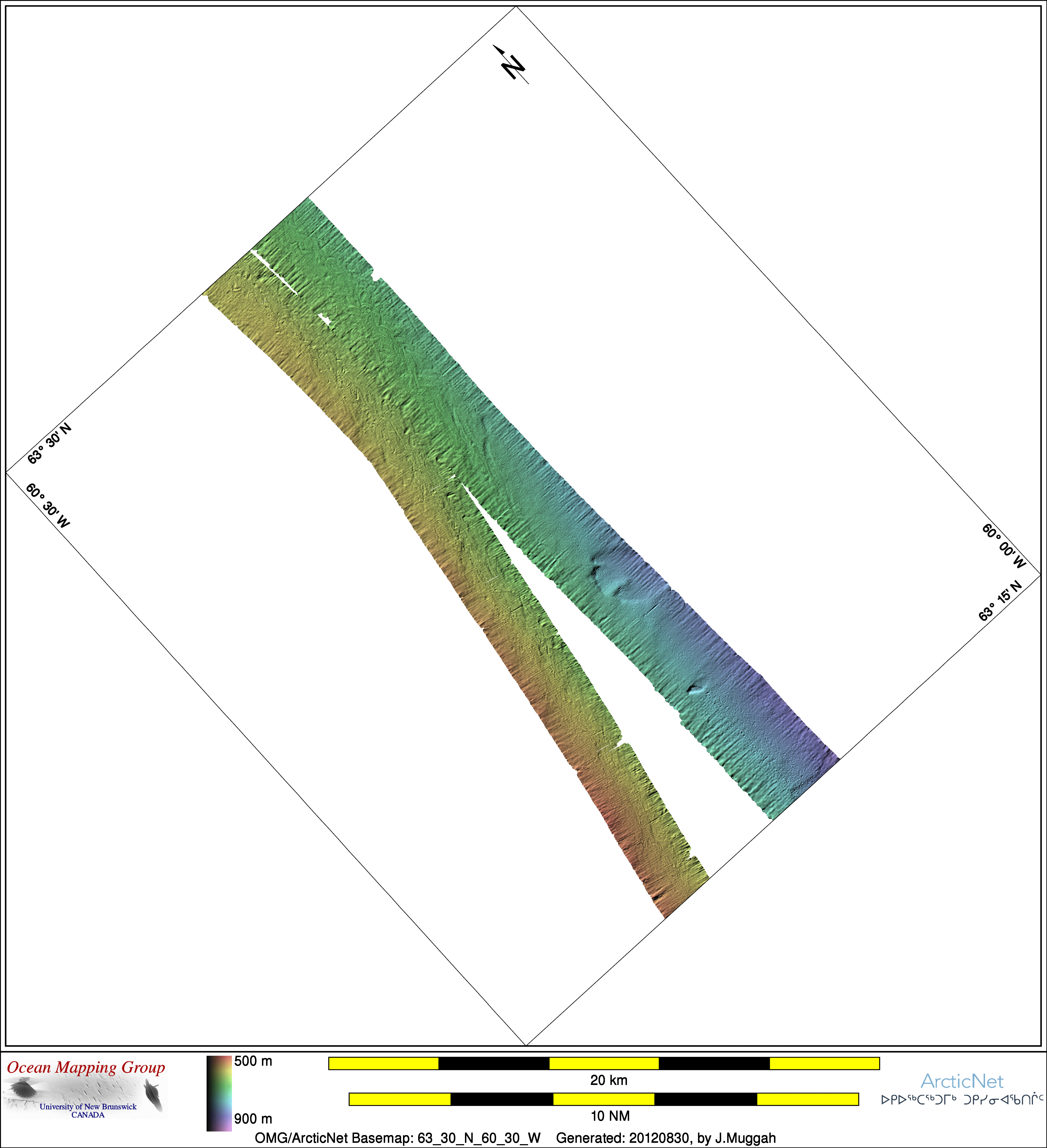The image size is (1047, 1148).
Task: Click the 20 km scale bar
Action: pos(604,1063)
